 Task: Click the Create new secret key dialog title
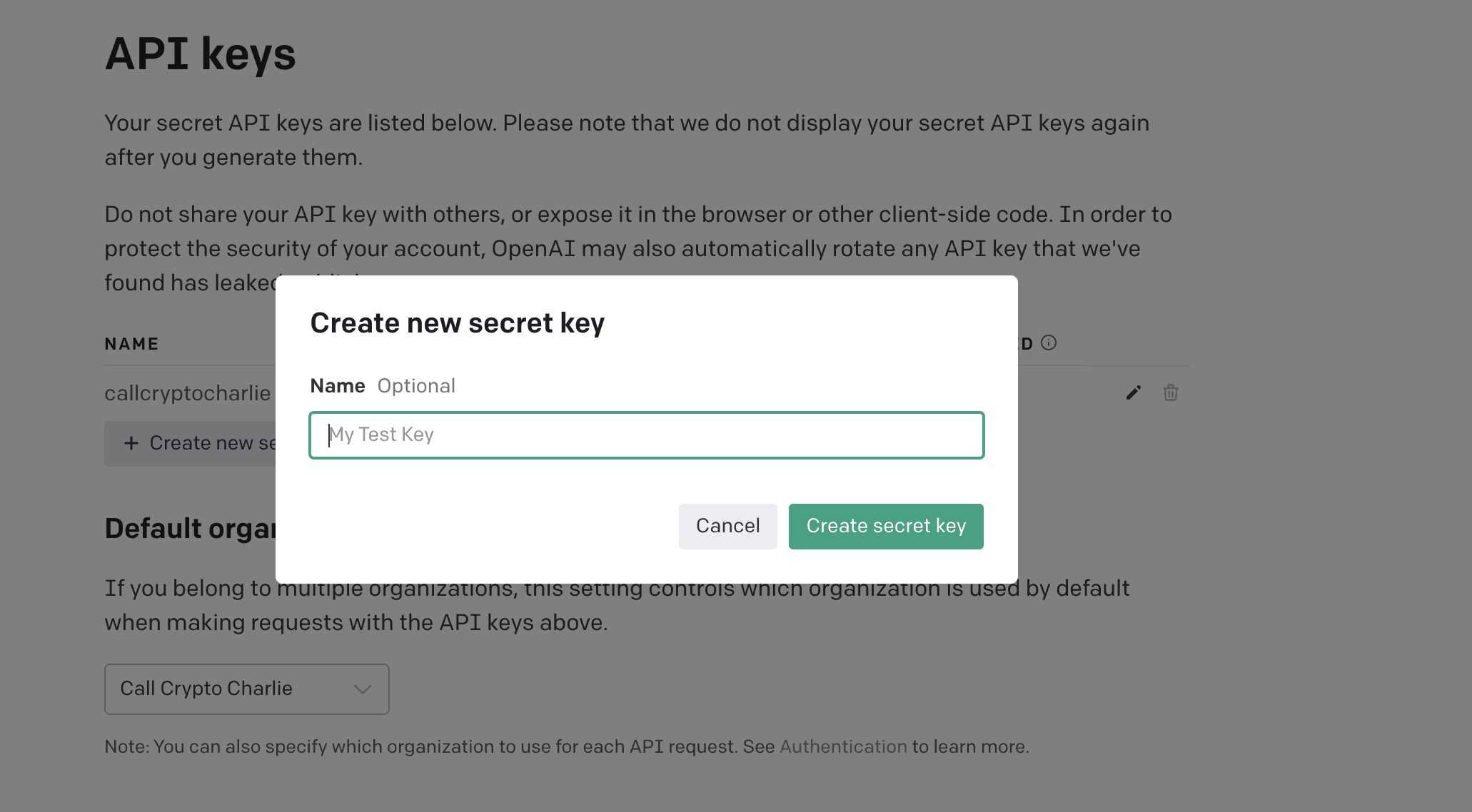458,323
